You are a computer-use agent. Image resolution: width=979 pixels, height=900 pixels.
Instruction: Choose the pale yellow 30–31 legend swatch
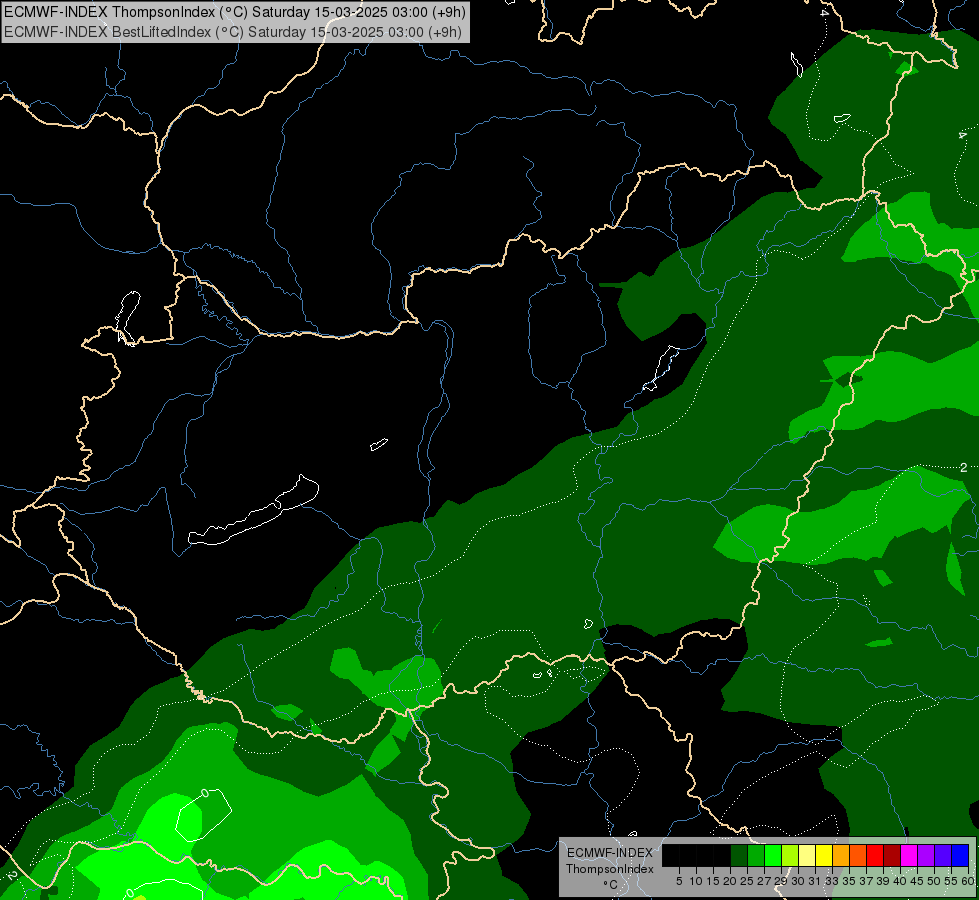coord(807,855)
